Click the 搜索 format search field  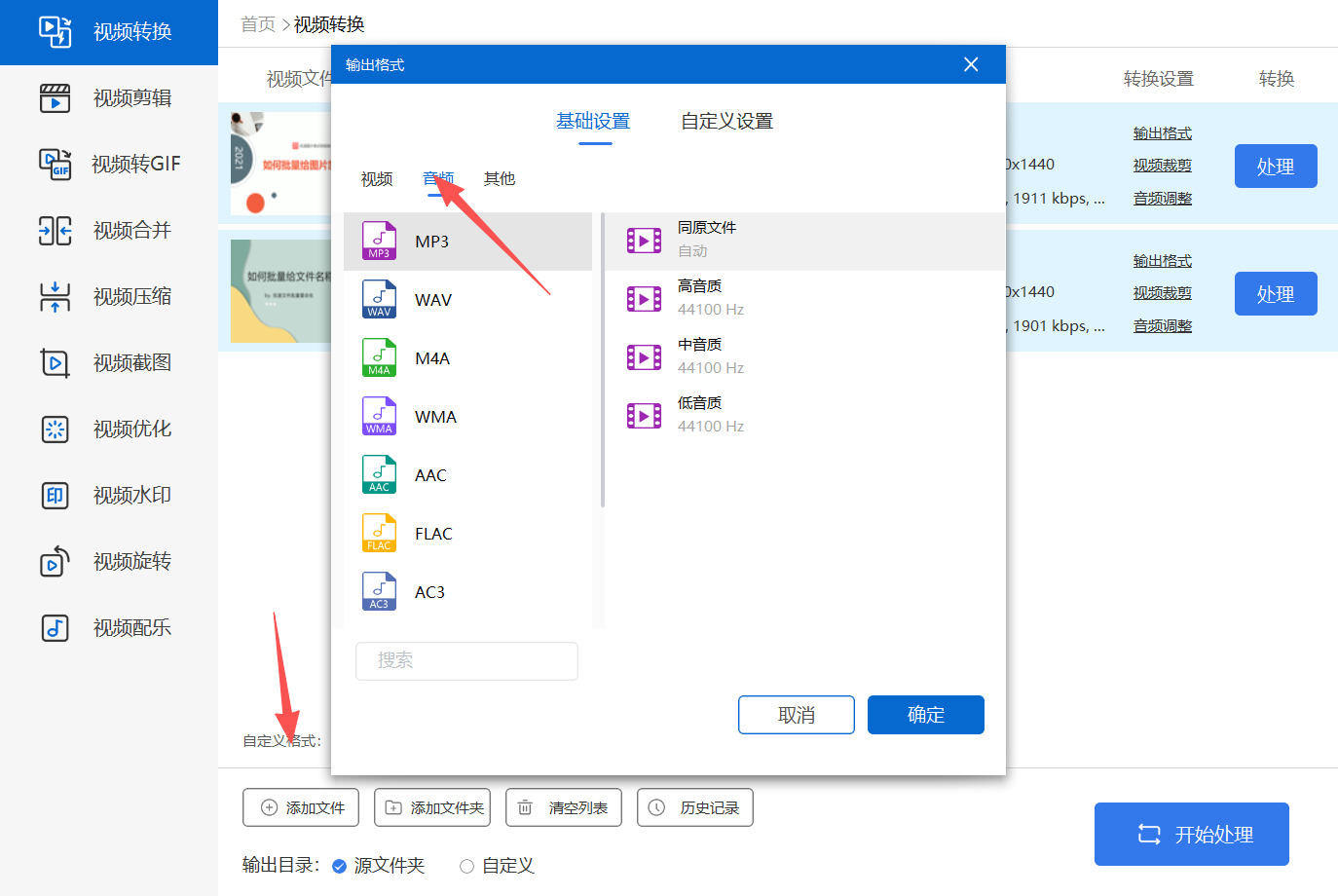466,660
